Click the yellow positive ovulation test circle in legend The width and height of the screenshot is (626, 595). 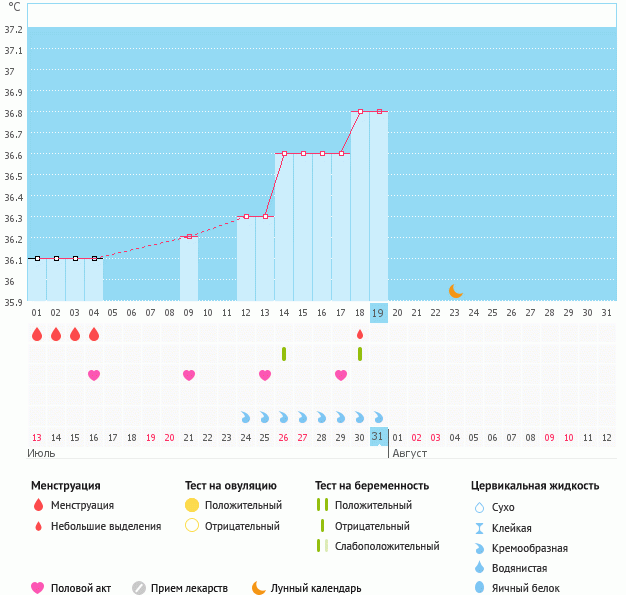(x=192, y=505)
